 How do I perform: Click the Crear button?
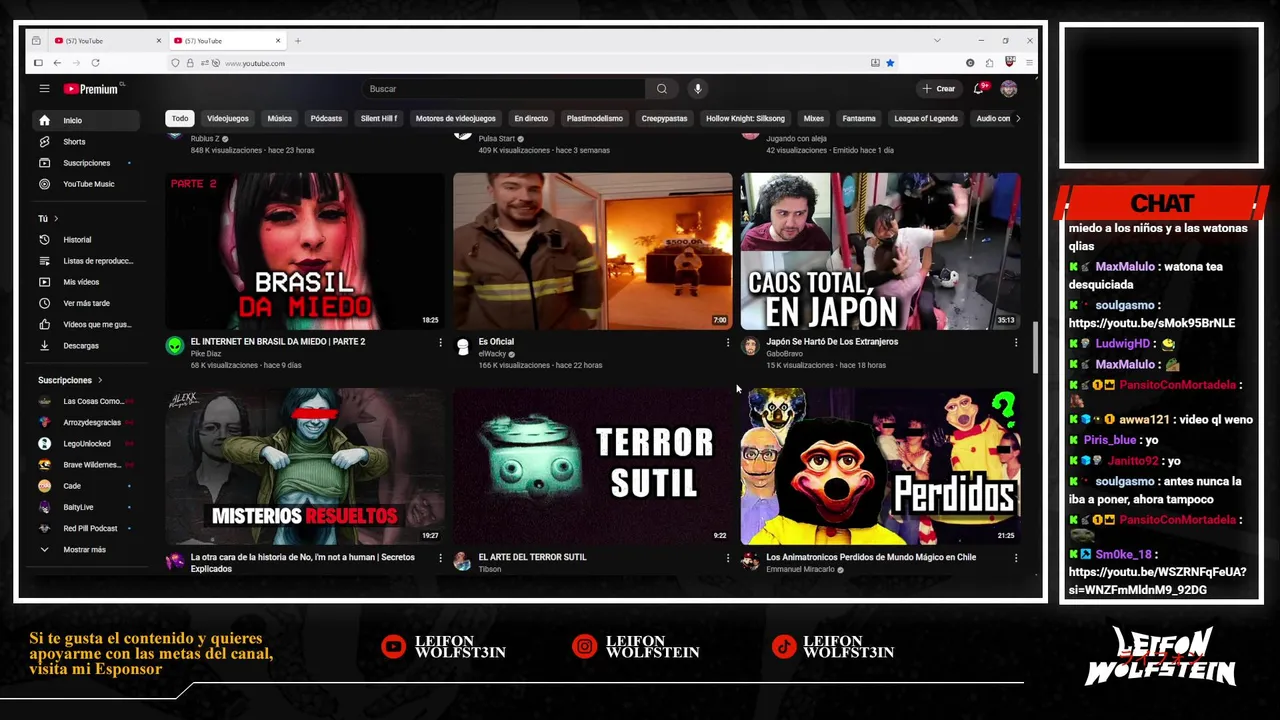coord(938,89)
